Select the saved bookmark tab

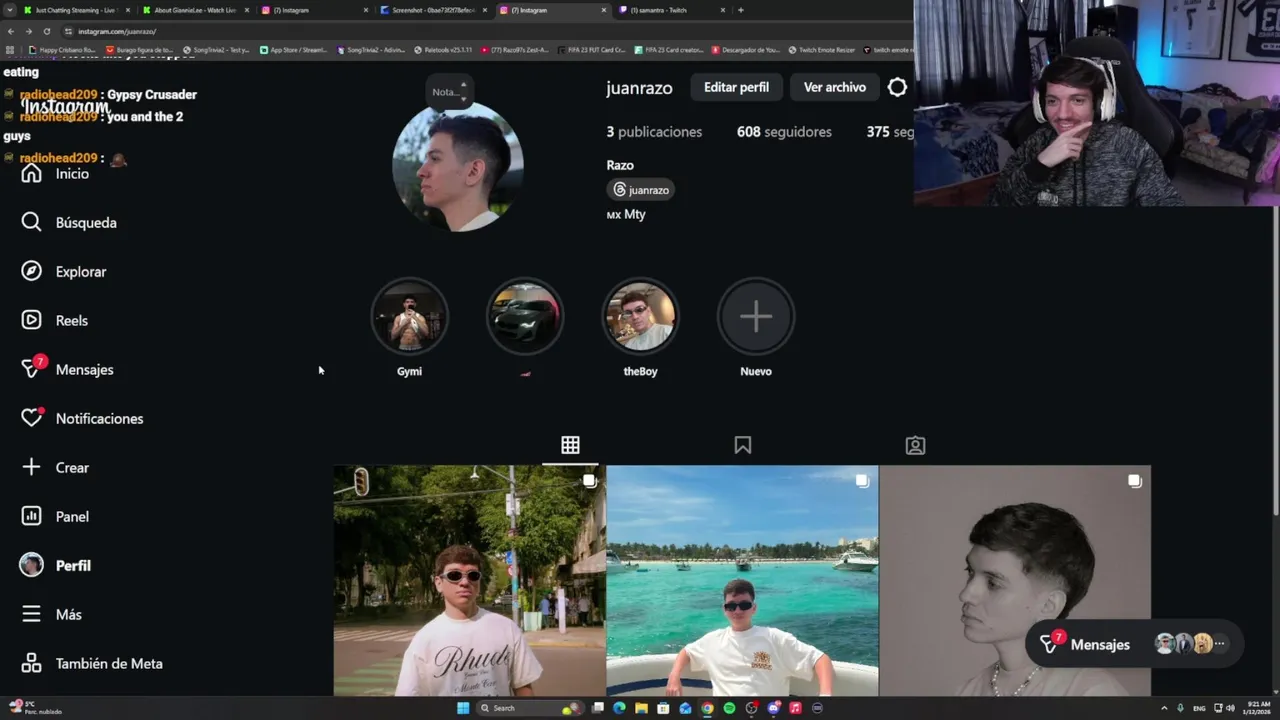pyautogui.click(x=743, y=445)
